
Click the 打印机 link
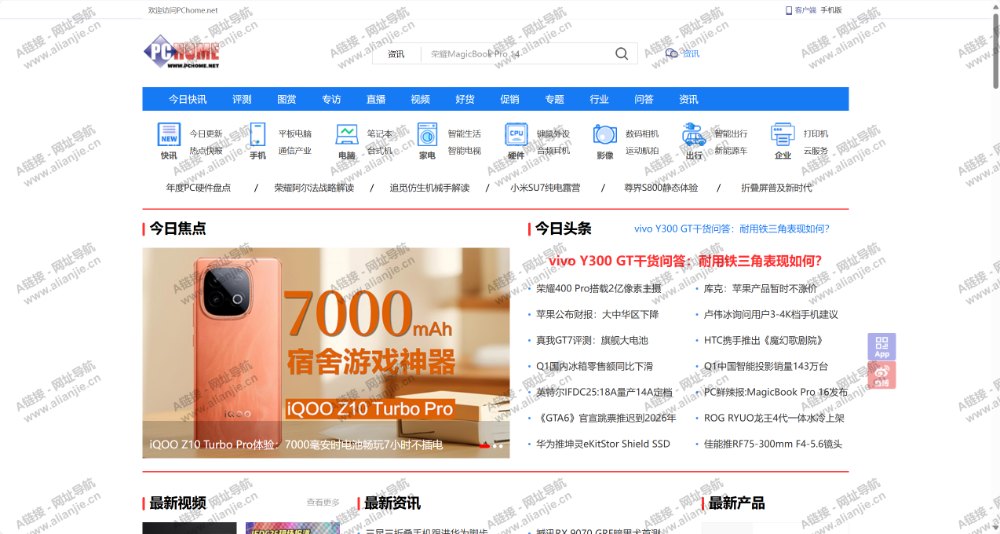[816, 134]
